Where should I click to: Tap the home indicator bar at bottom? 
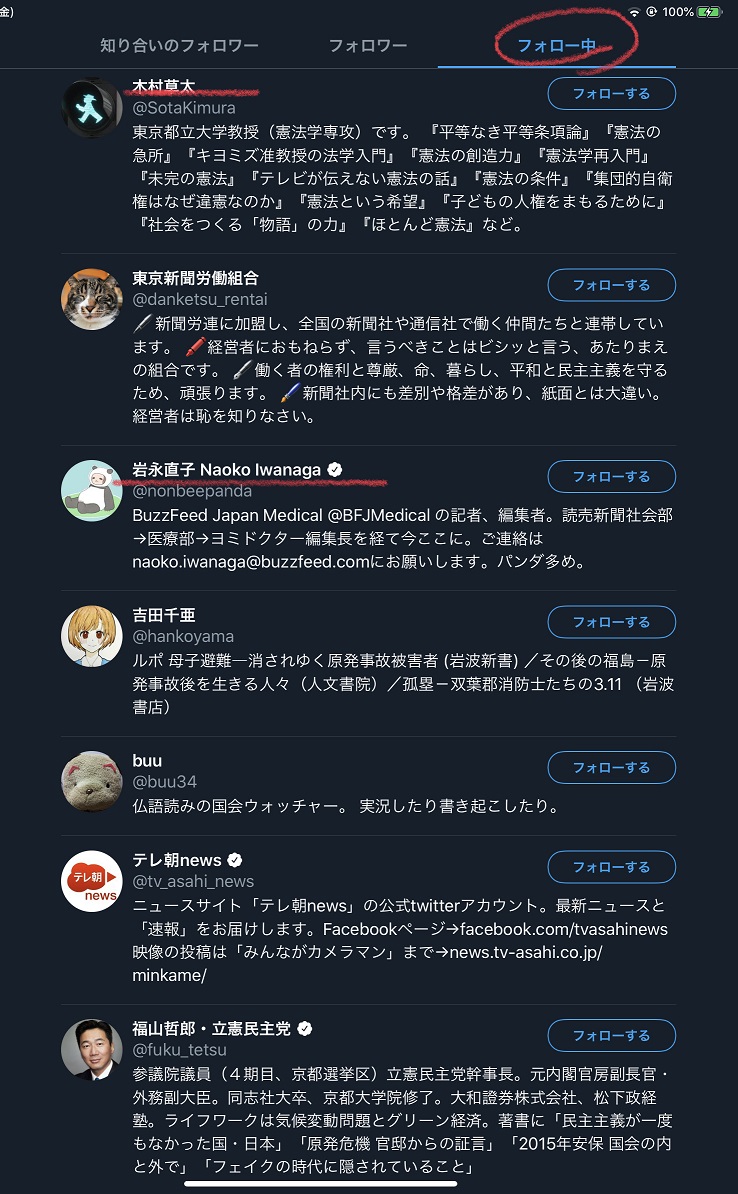(321, 1183)
